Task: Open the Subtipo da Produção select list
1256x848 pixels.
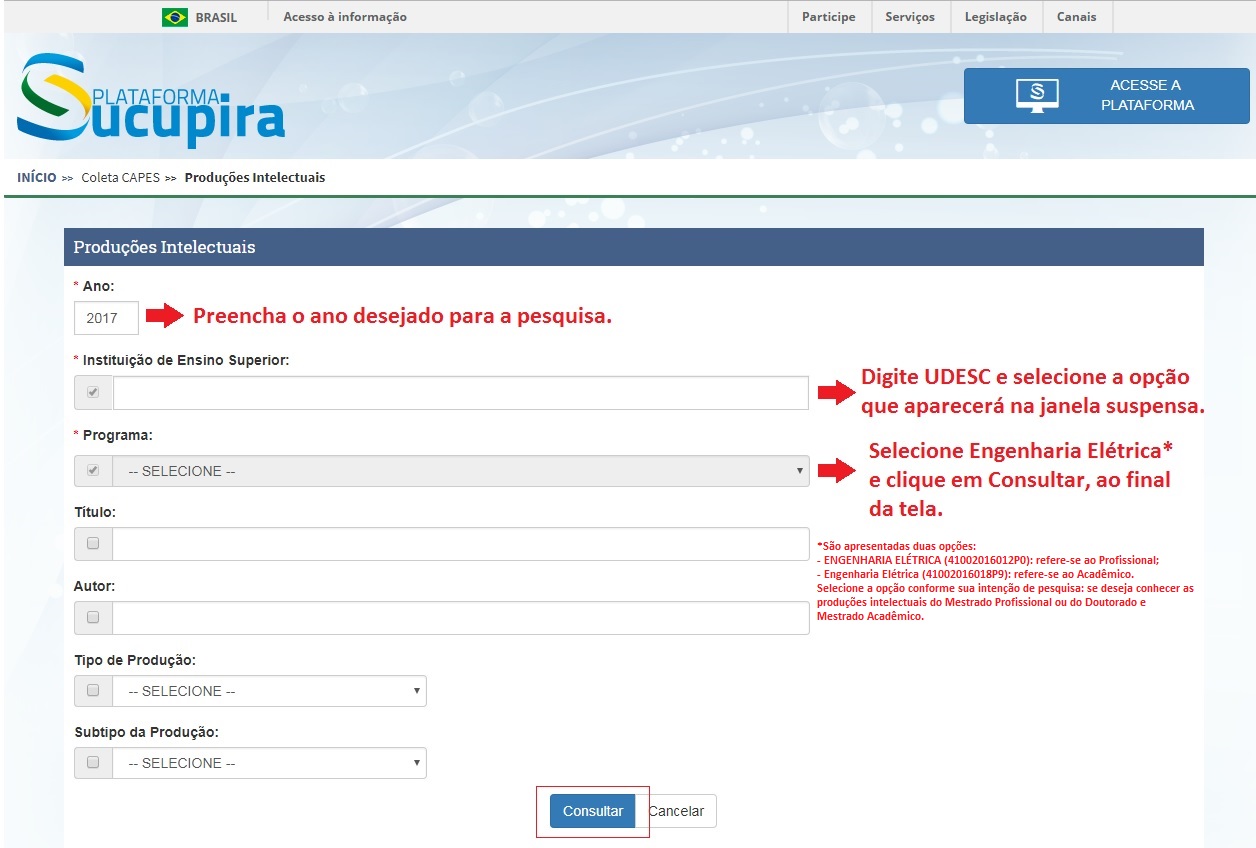Action: coord(269,763)
